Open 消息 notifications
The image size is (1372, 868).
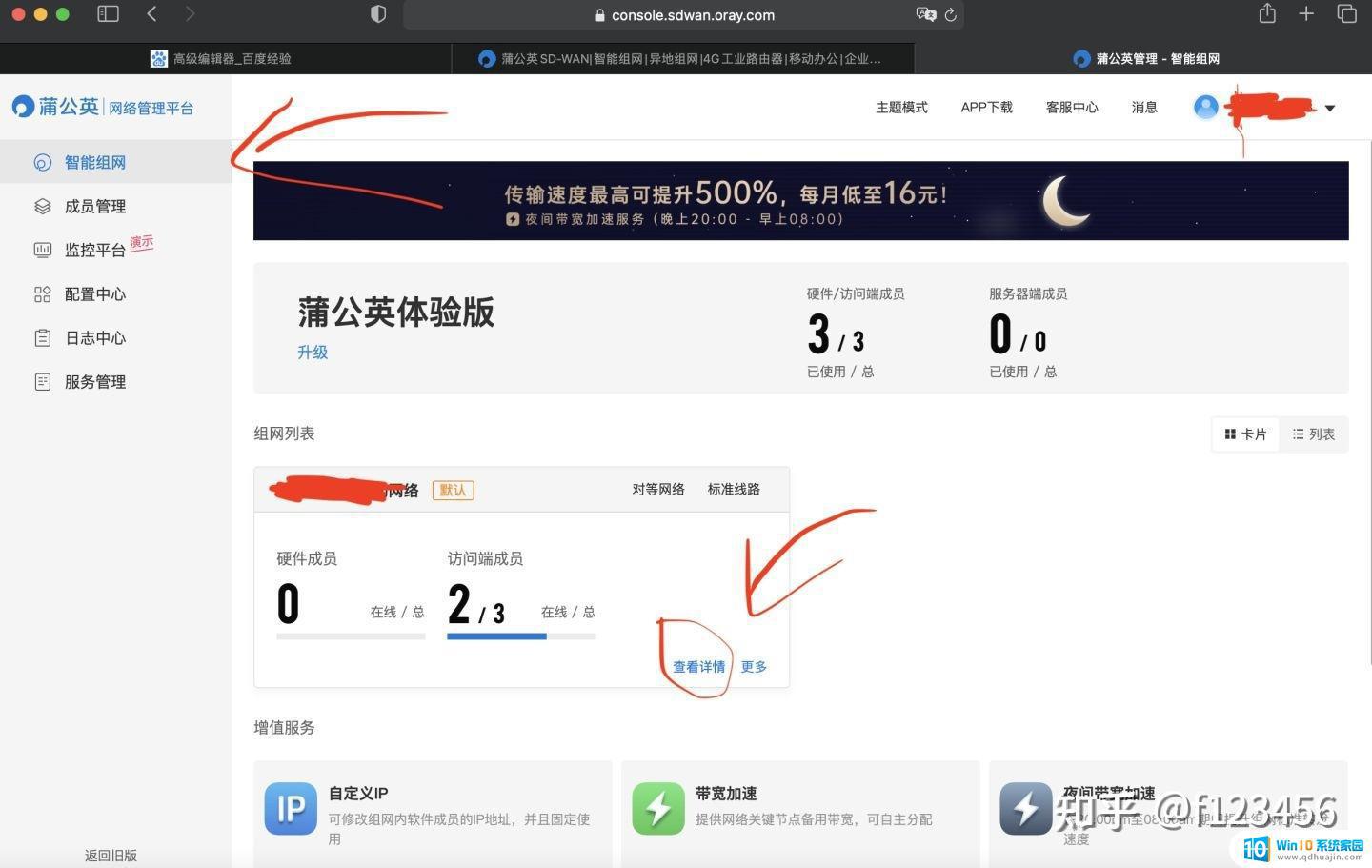point(1144,108)
